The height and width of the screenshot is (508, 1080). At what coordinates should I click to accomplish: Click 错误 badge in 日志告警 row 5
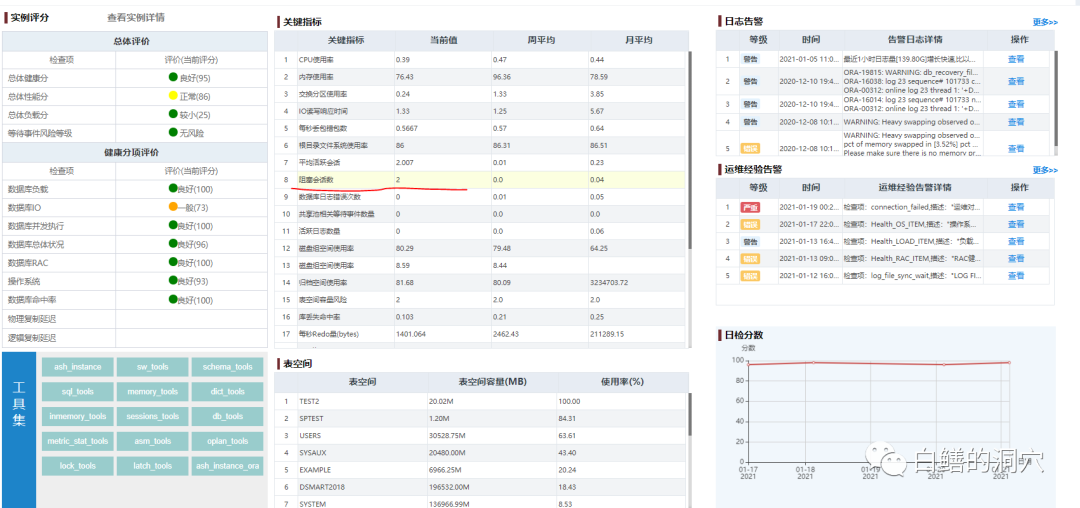750,148
